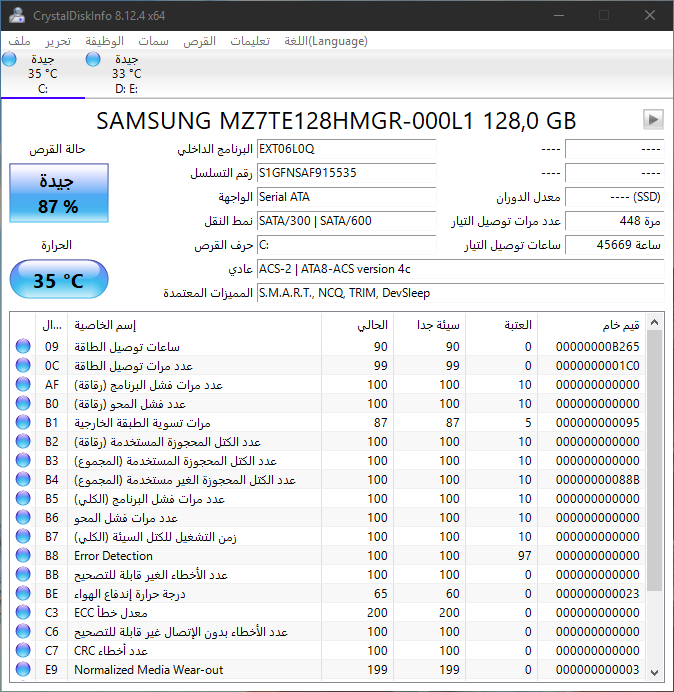
Task: Click the status orb in row BE
Action: [x=23, y=593]
